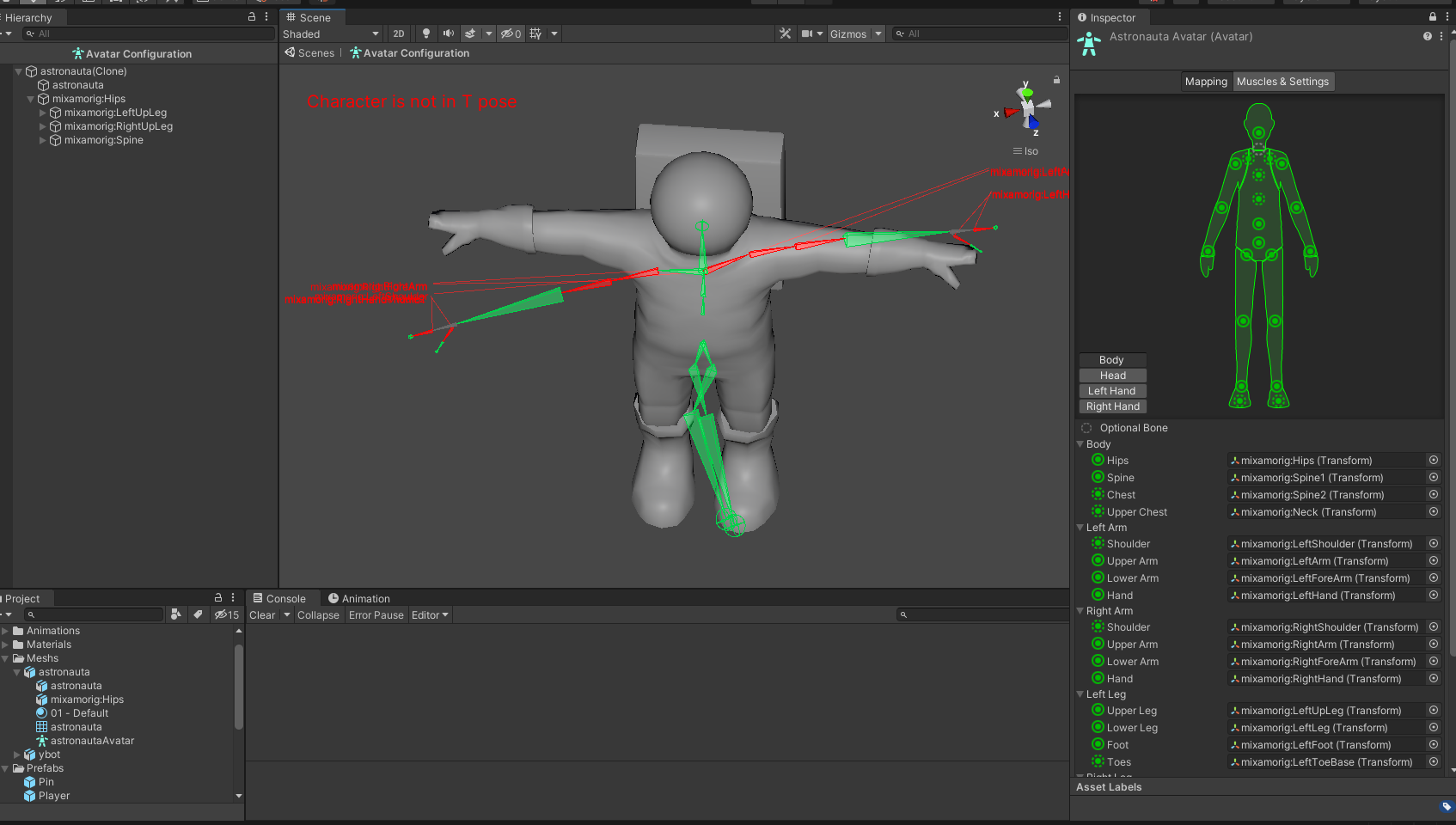Search by label tag icon in Project
This screenshot has height=825, width=1456.
[x=198, y=614]
